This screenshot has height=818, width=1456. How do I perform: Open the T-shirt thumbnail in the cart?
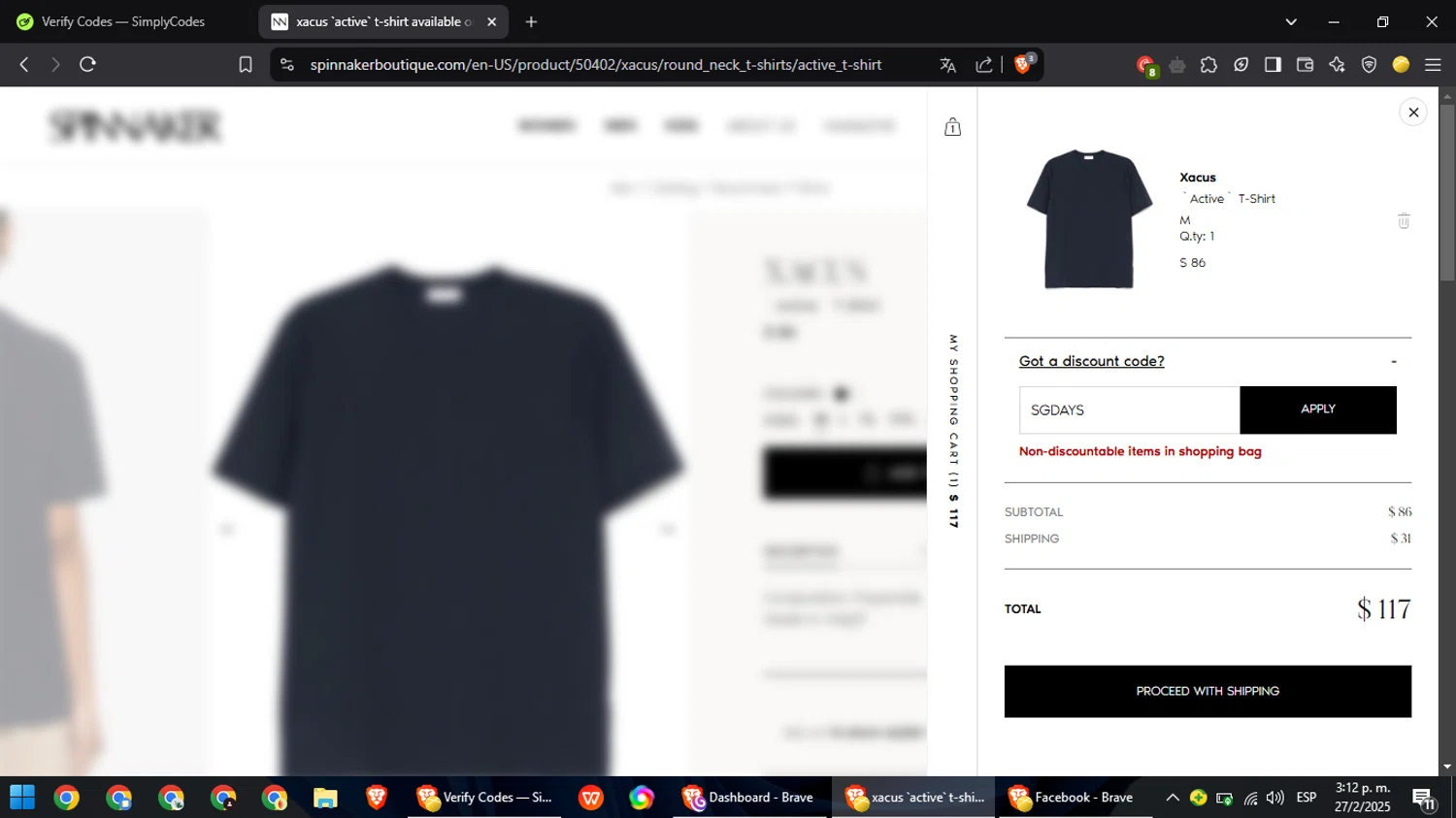pos(1088,219)
